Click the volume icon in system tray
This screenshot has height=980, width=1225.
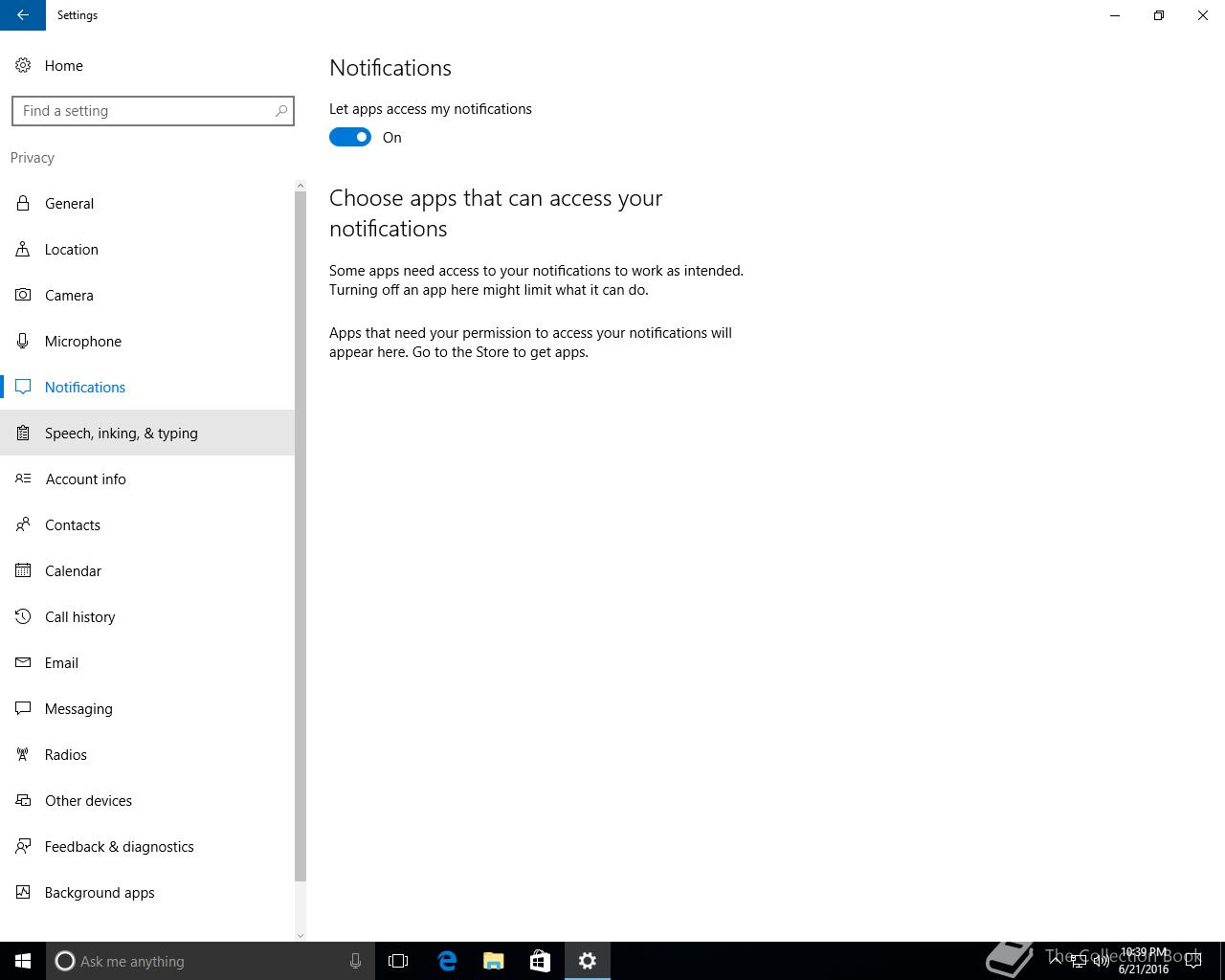[1101, 961]
